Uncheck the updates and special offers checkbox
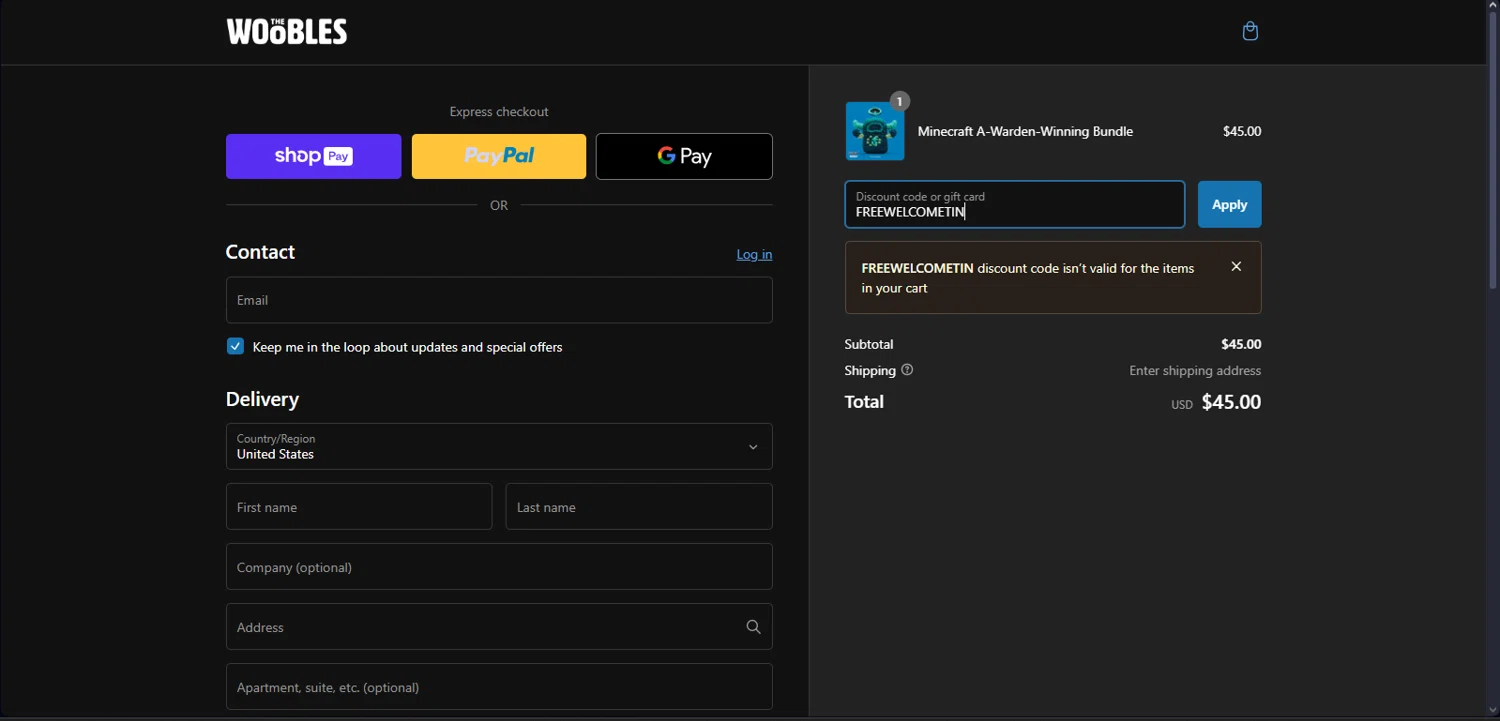1500x721 pixels. (x=235, y=347)
